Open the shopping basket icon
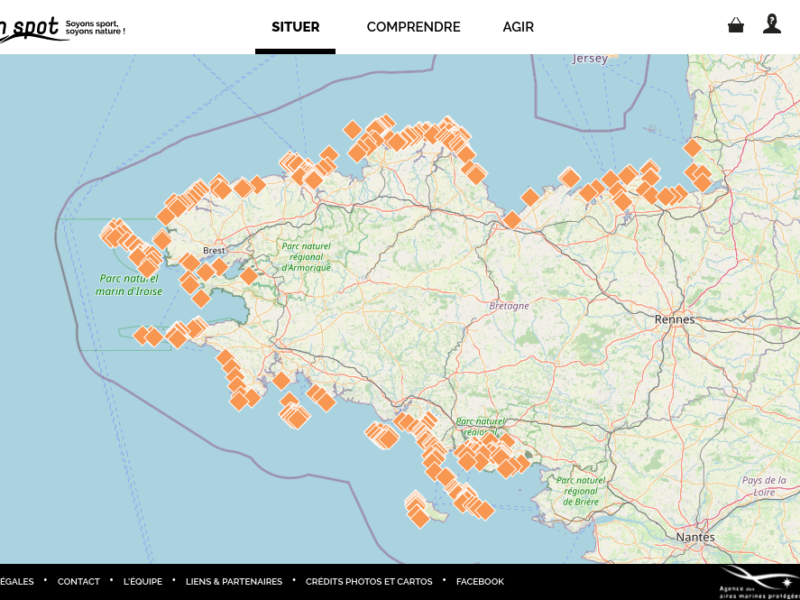Image resolution: width=800 pixels, height=600 pixels. point(736,25)
